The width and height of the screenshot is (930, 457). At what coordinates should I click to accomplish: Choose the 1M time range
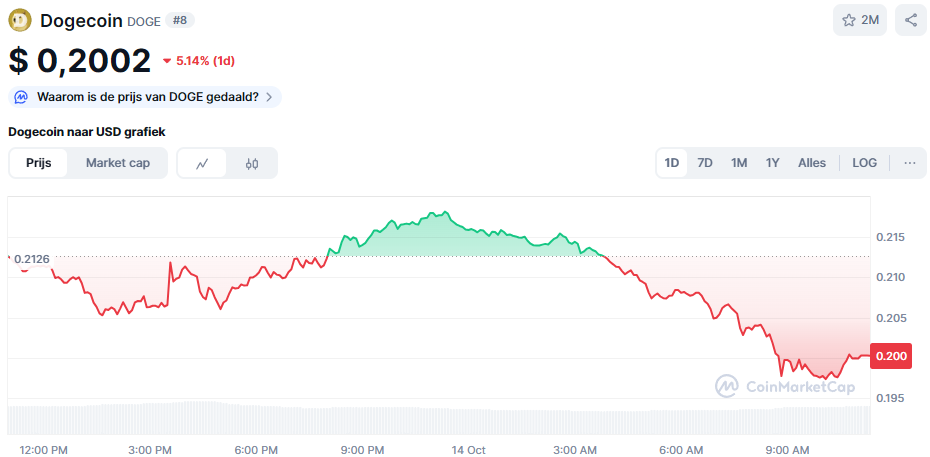[x=738, y=163]
